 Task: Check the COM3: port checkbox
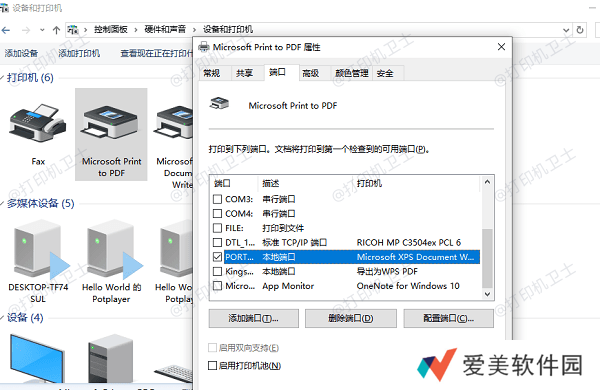(x=217, y=199)
